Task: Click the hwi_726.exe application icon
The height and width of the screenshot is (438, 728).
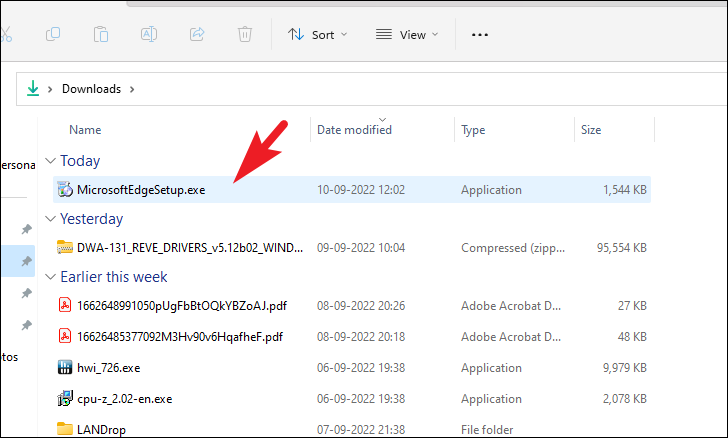Action: [x=65, y=367]
